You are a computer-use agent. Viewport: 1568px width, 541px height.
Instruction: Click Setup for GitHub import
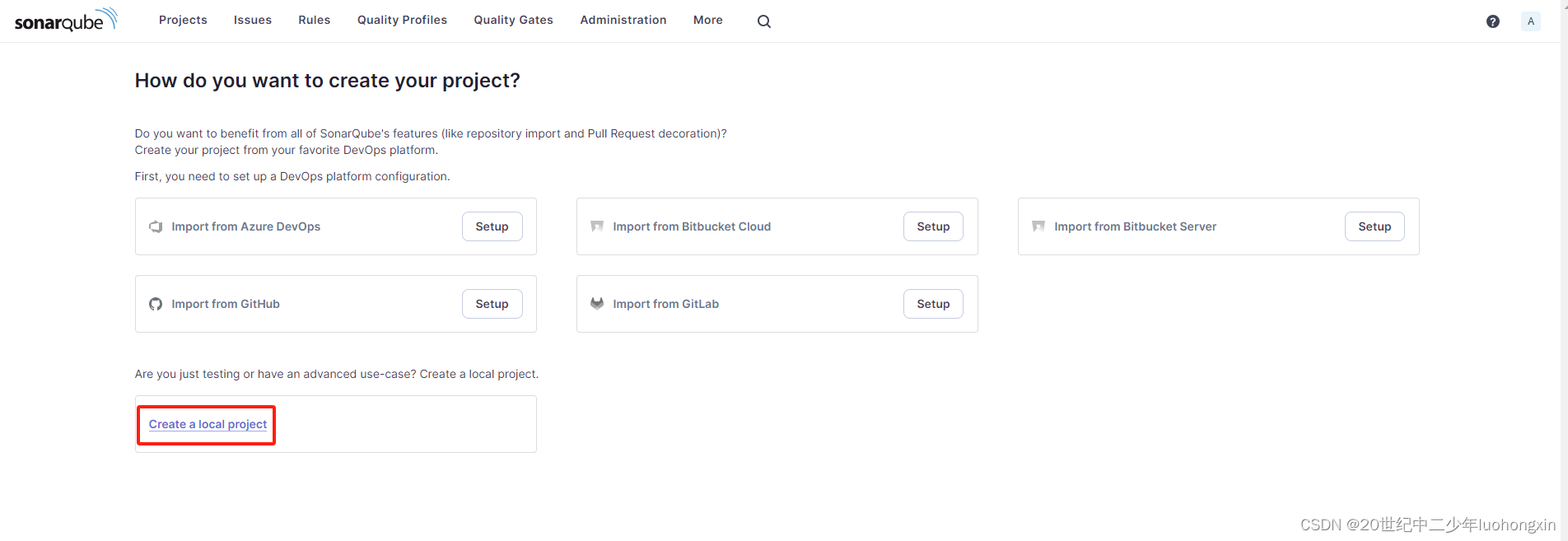tap(492, 304)
